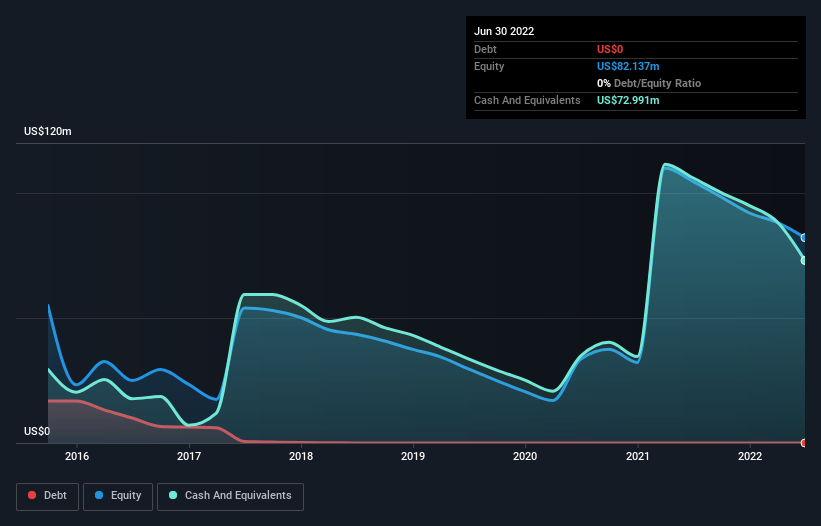Click the Debt row label in the tooltip

coord(485,49)
